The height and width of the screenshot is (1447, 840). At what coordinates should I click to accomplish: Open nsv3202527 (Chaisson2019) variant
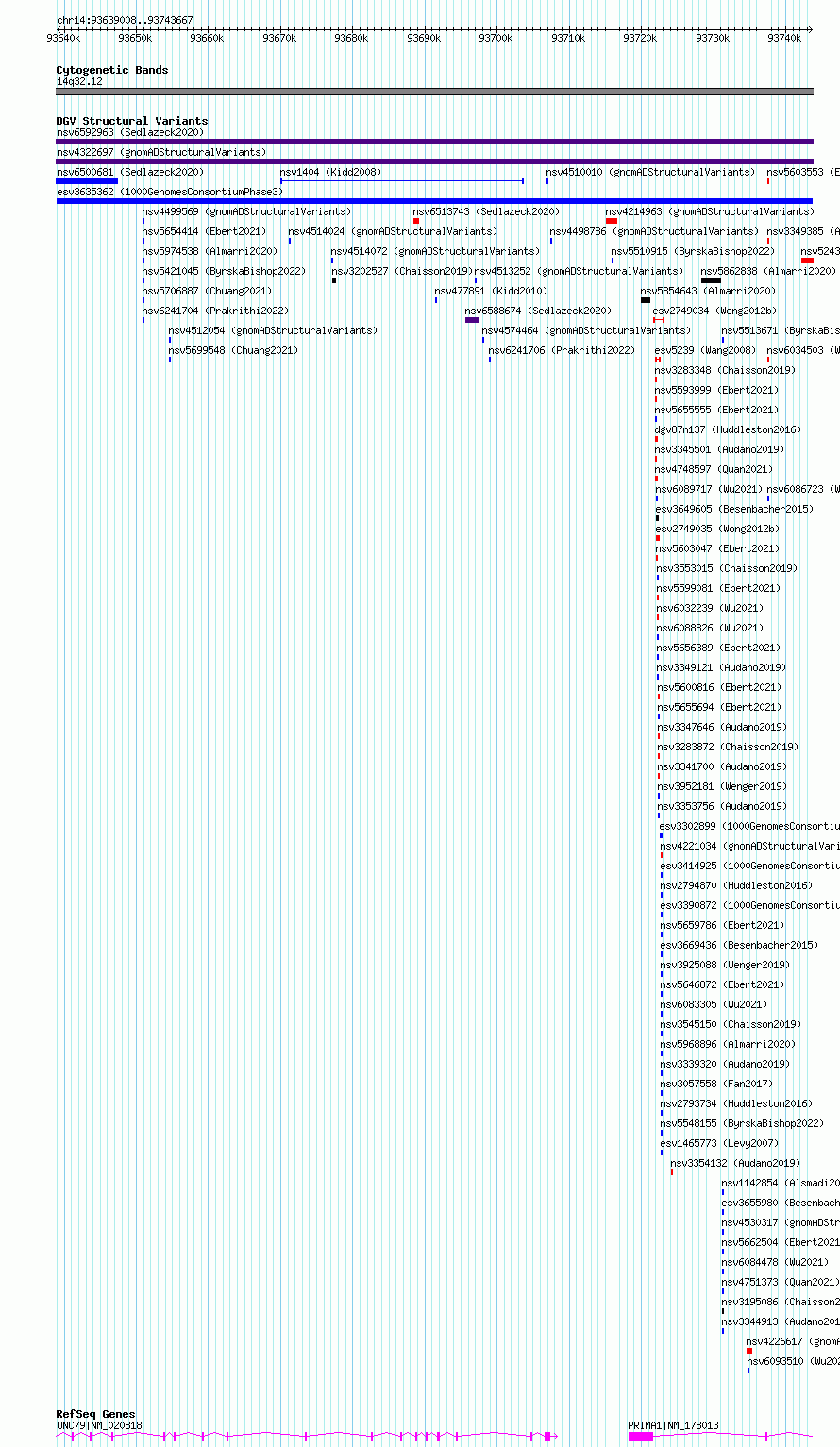pos(401,271)
